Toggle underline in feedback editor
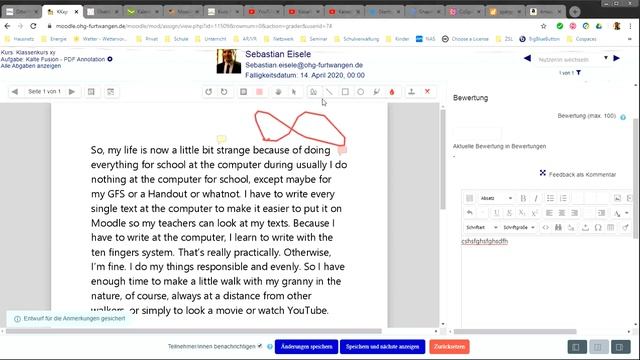The image size is (640, 360). (496, 213)
